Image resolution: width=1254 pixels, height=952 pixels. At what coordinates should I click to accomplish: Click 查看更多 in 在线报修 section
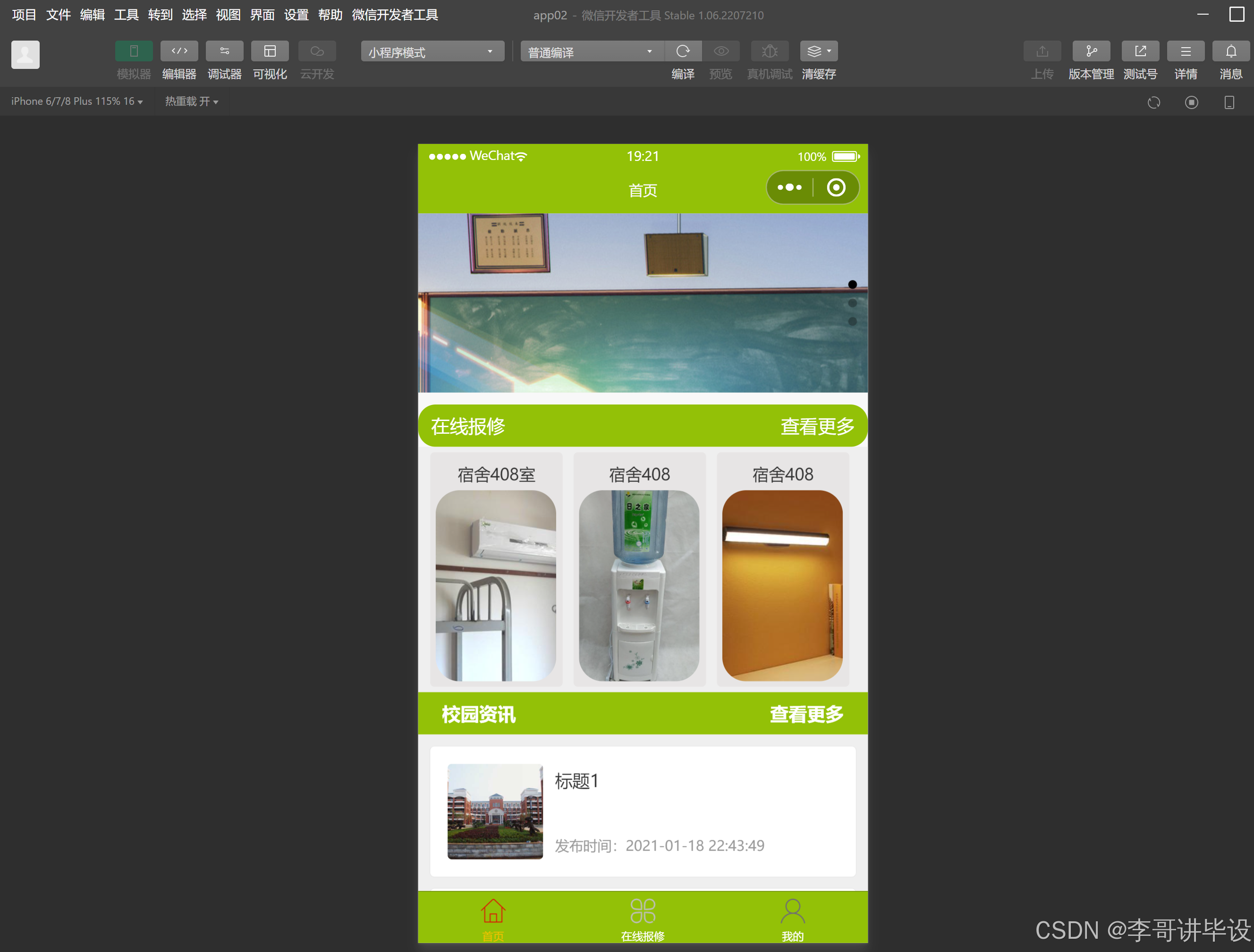[x=817, y=426]
